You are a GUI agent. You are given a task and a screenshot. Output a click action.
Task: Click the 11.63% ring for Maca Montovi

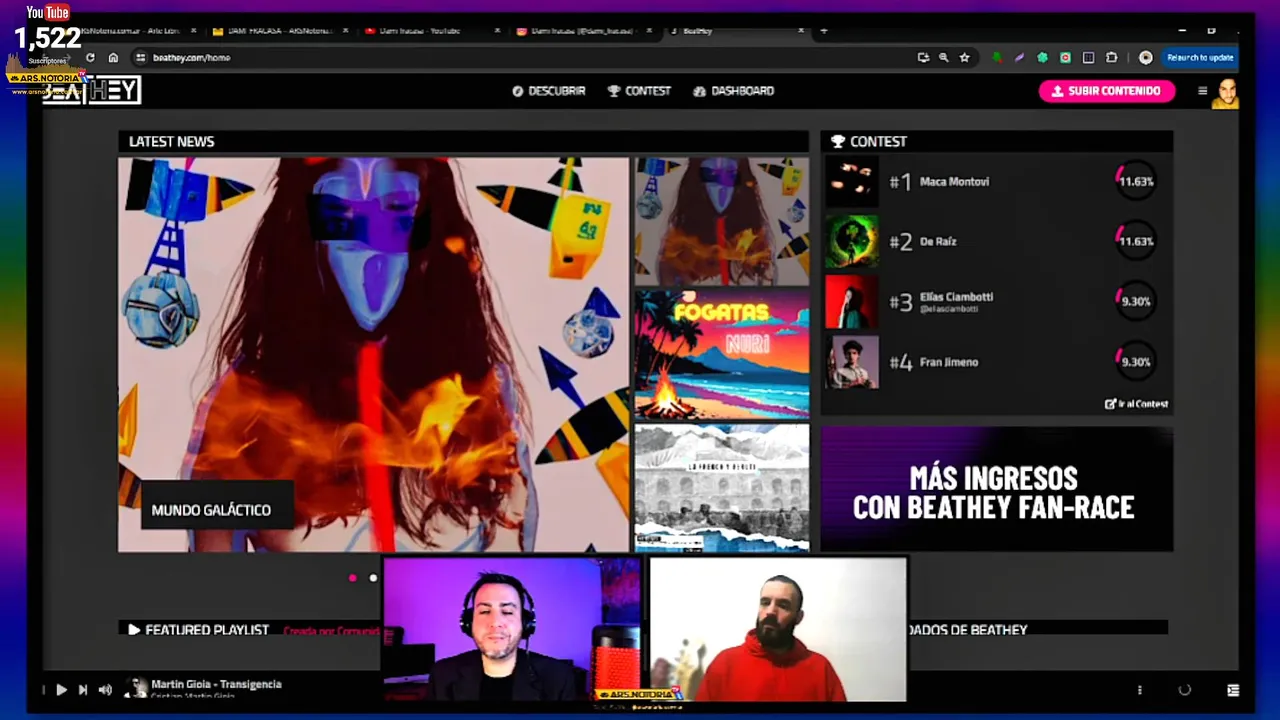pyautogui.click(x=1135, y=182)
